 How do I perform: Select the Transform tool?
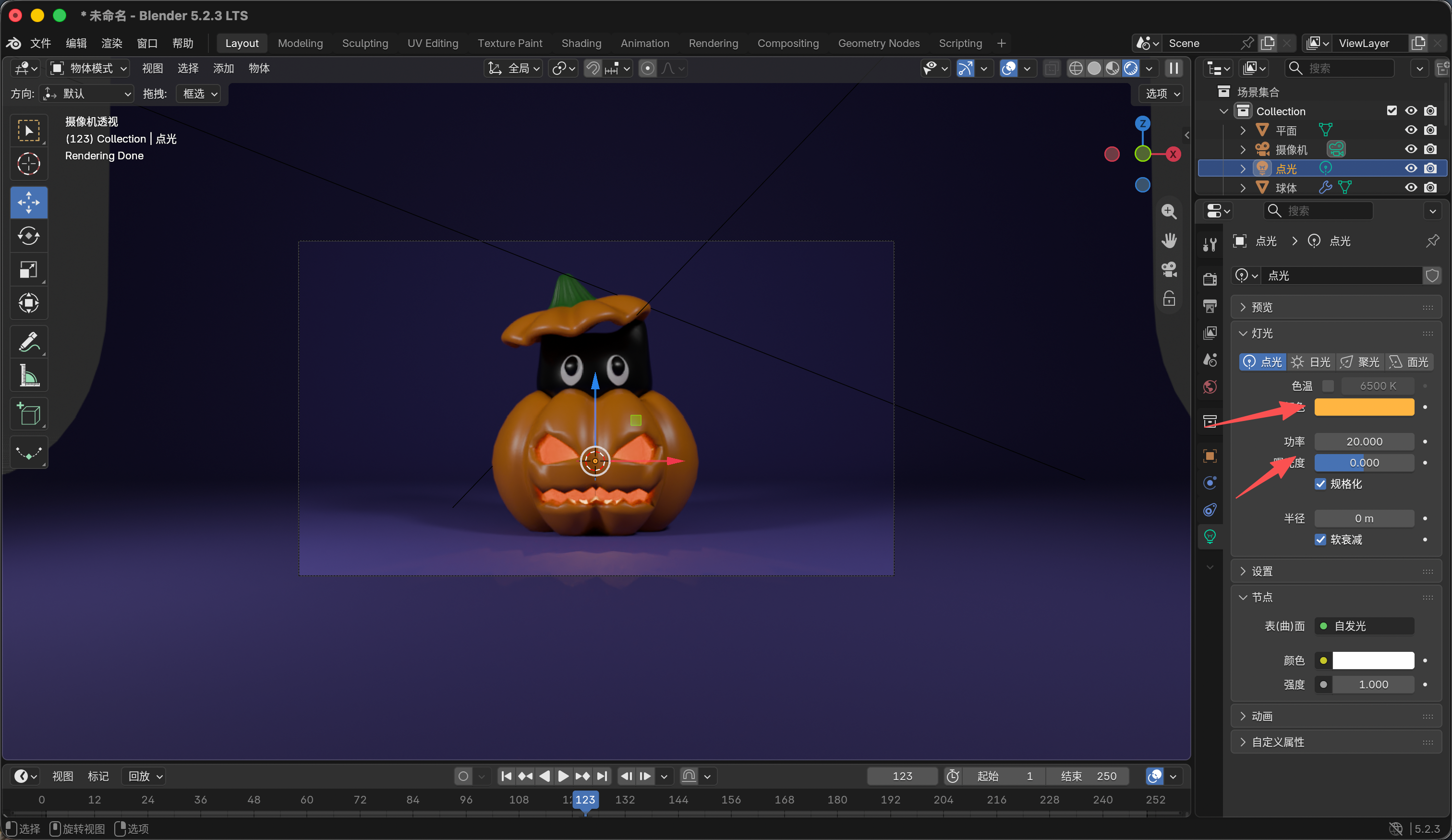coord(29,303)
